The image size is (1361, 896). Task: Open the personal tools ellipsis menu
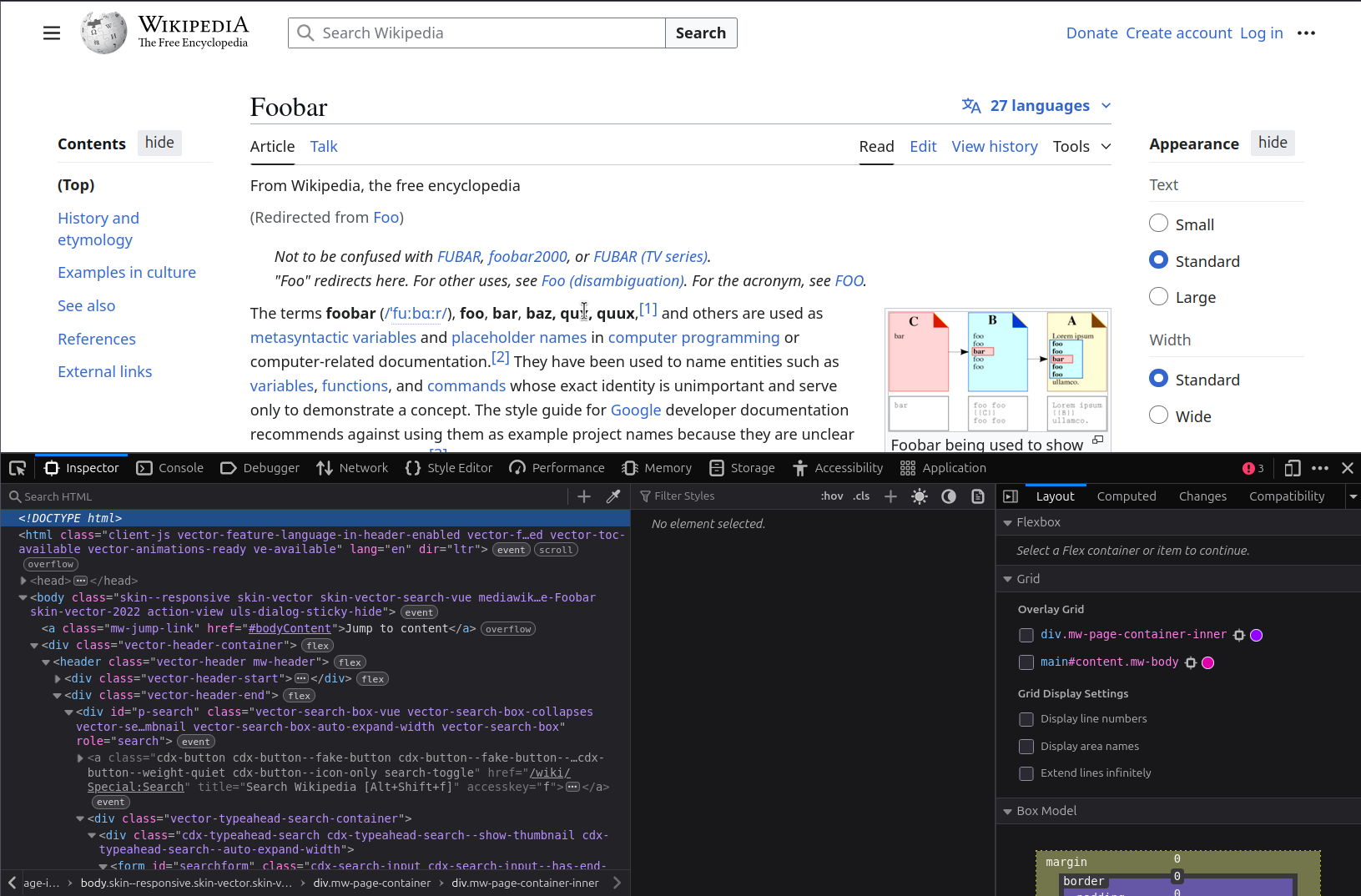1306,33
